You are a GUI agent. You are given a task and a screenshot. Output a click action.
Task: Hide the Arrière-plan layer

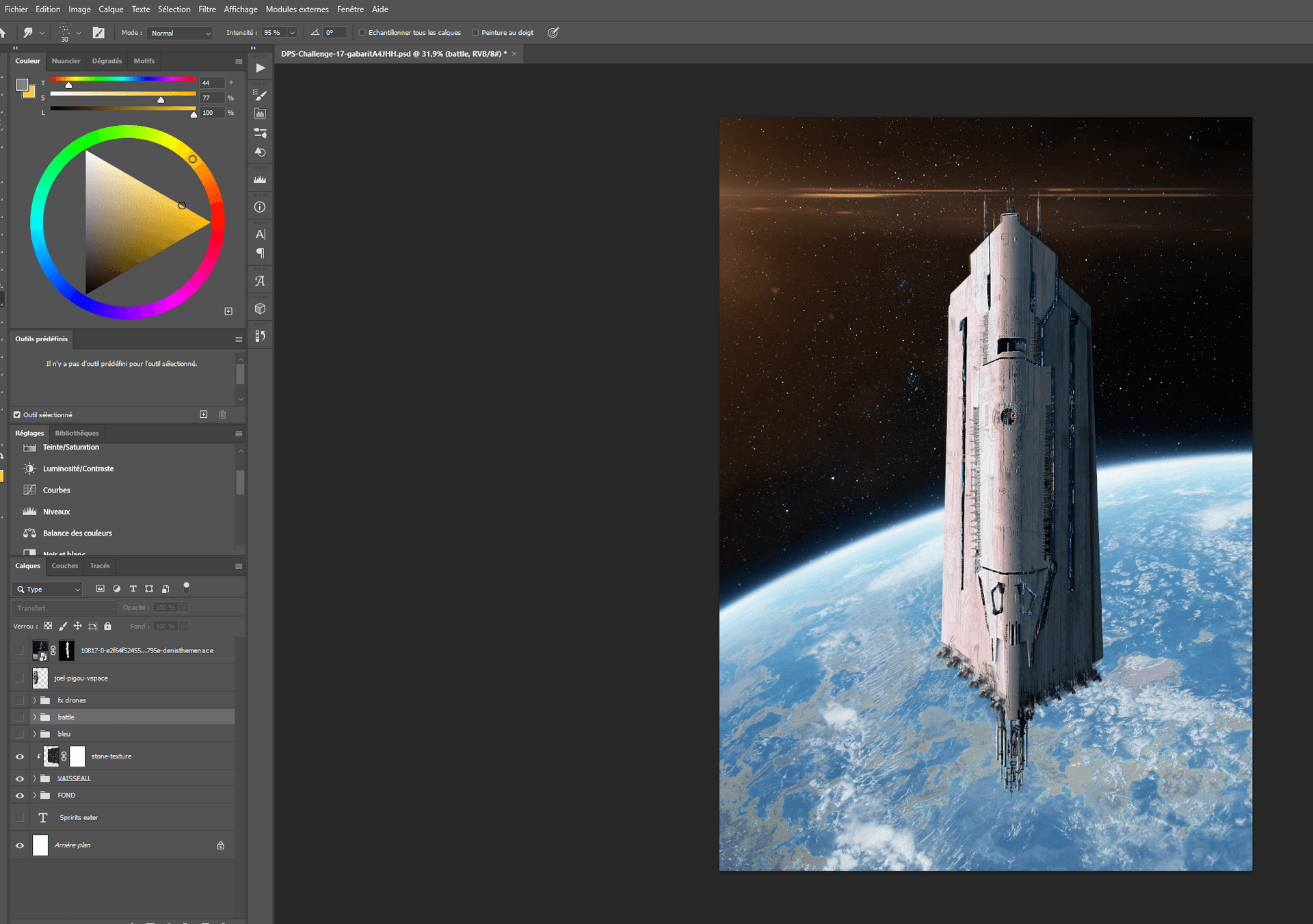pyautogui.click(x=20, y=845)
